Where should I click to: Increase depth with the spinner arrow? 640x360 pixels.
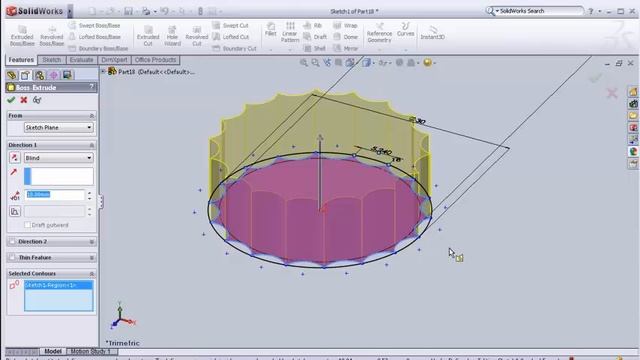point(89,193)
